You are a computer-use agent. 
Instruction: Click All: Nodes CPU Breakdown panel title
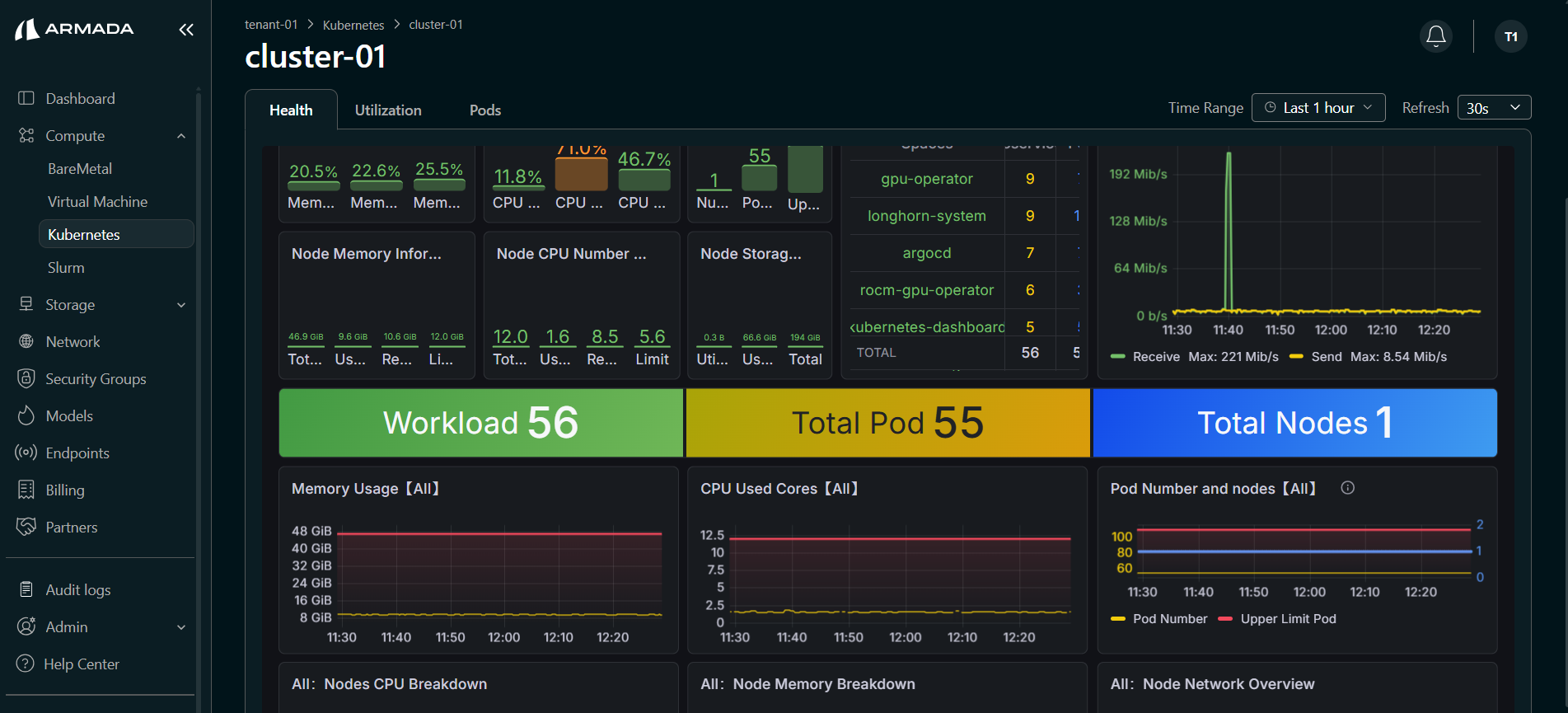(389, 684)
